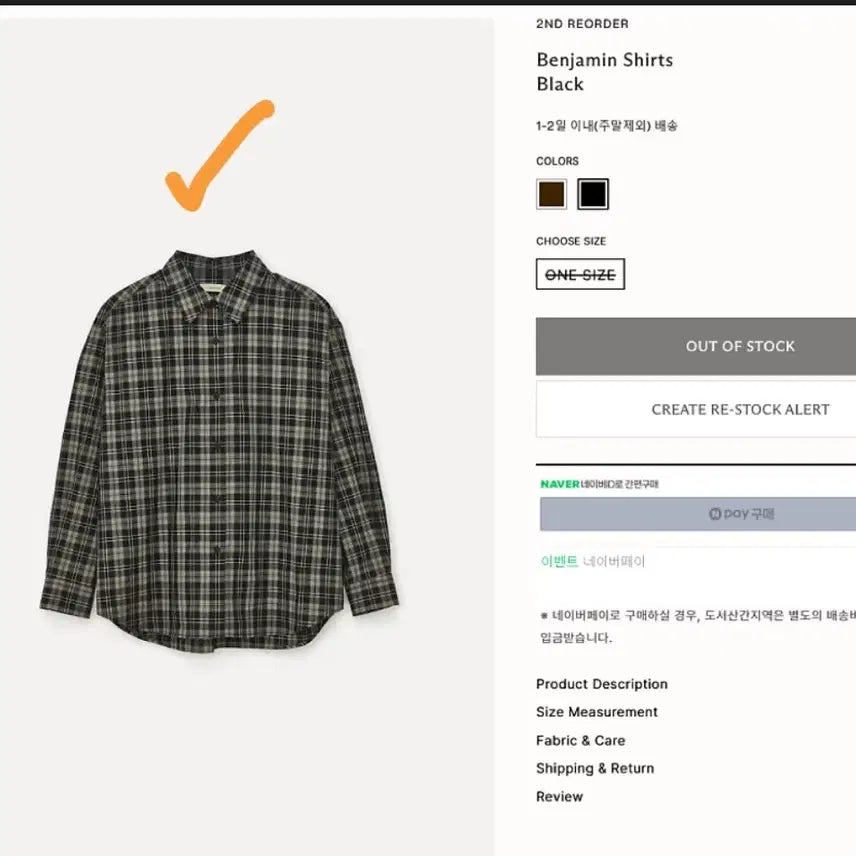Select the brown color swatch

[551, 193]
